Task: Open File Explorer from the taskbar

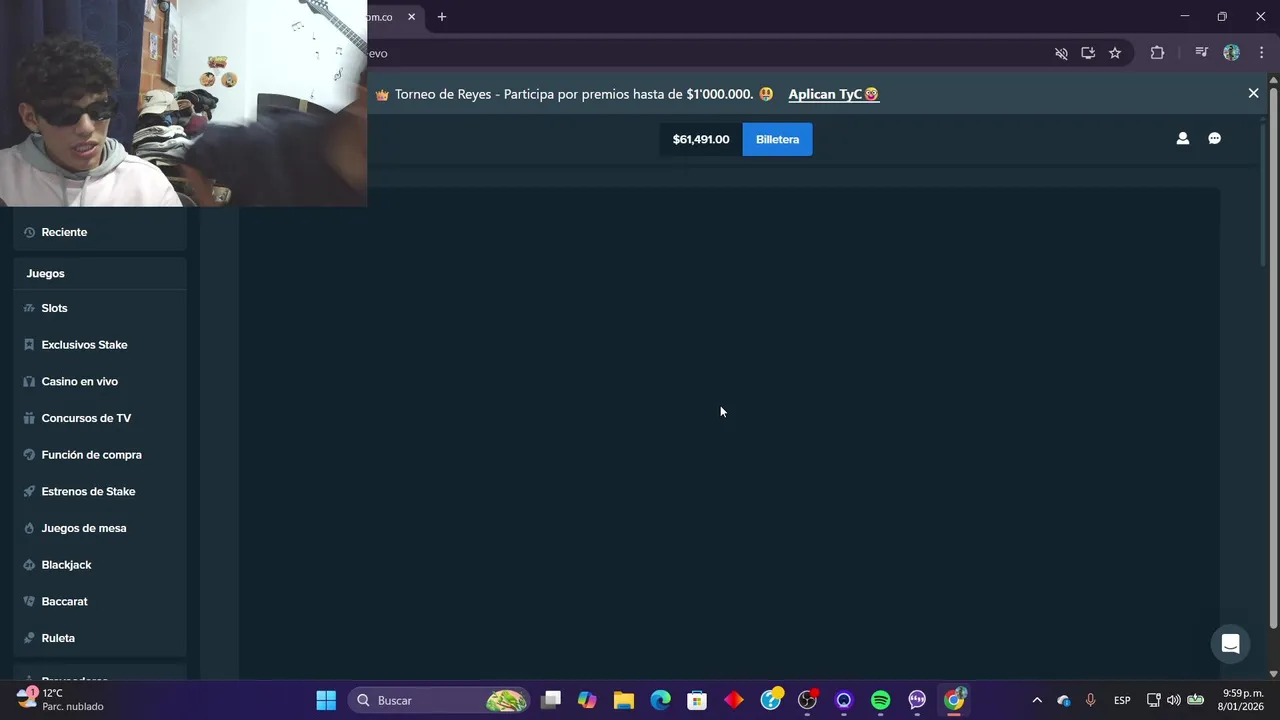Action: click(624, 700)
